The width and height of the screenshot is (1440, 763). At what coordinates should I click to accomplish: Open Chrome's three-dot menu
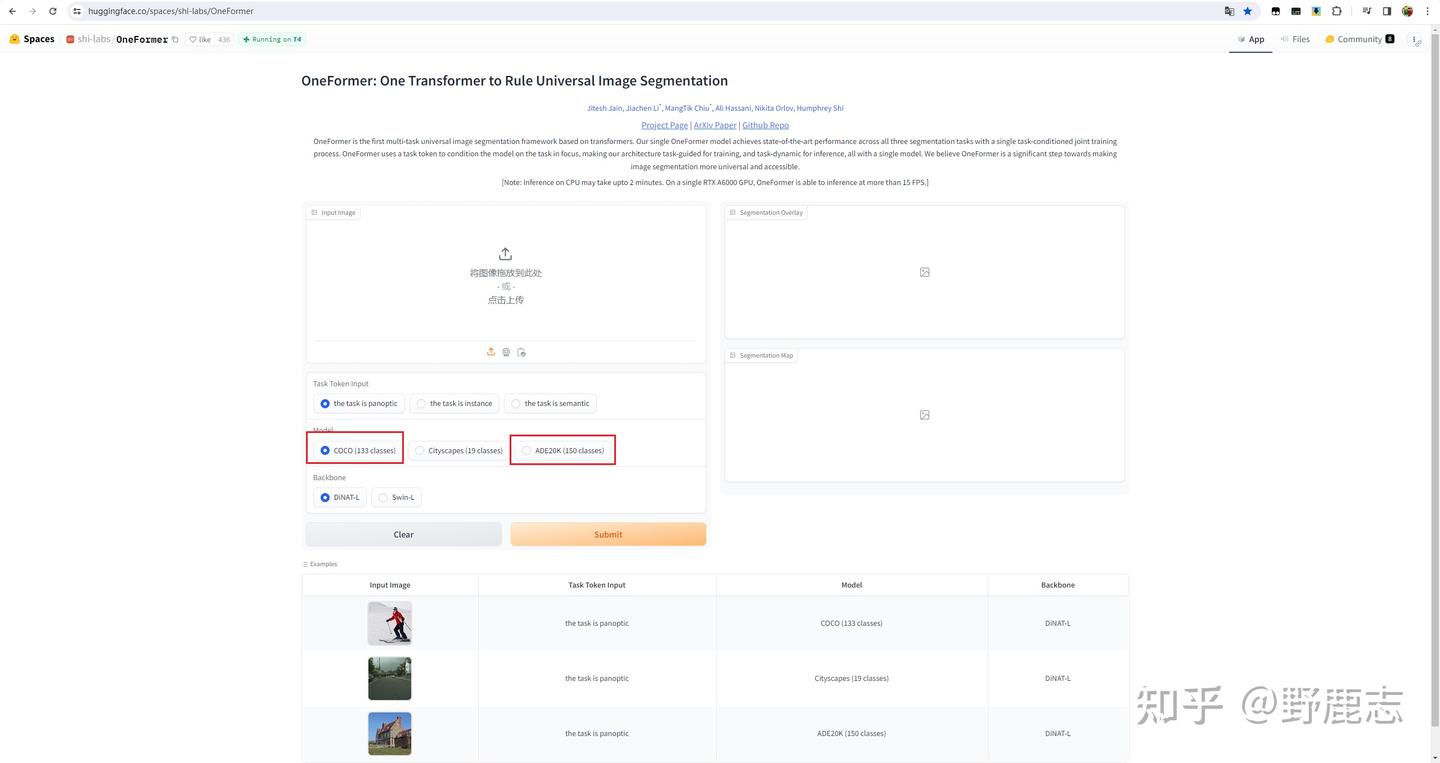1426,11
